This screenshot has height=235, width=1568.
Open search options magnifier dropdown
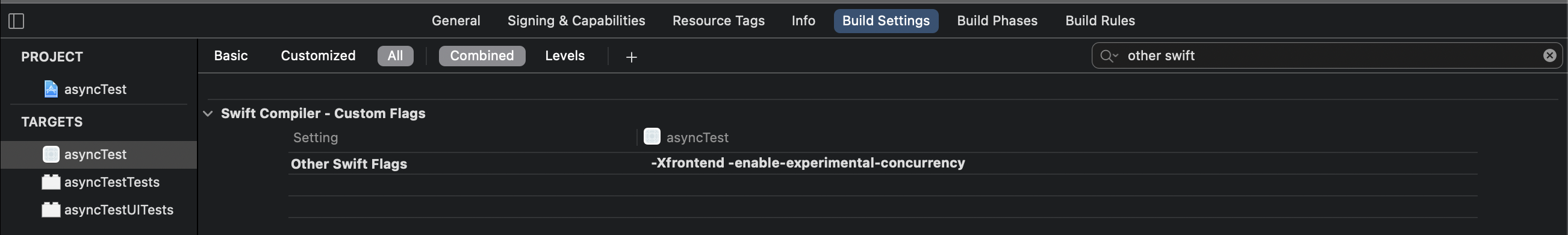pos(1109,56)
